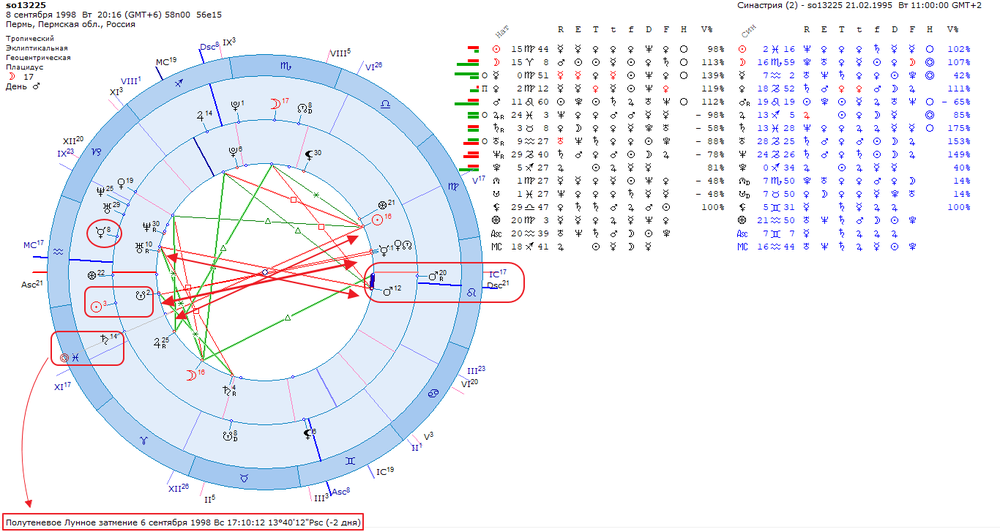The image size is (1000, 532).
Task: Select the 'Dsc8' cusp label
Action: point(209,47)
